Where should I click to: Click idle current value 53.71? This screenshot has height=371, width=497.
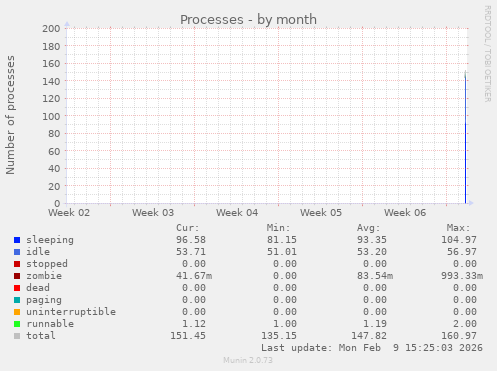click(191, 252)
